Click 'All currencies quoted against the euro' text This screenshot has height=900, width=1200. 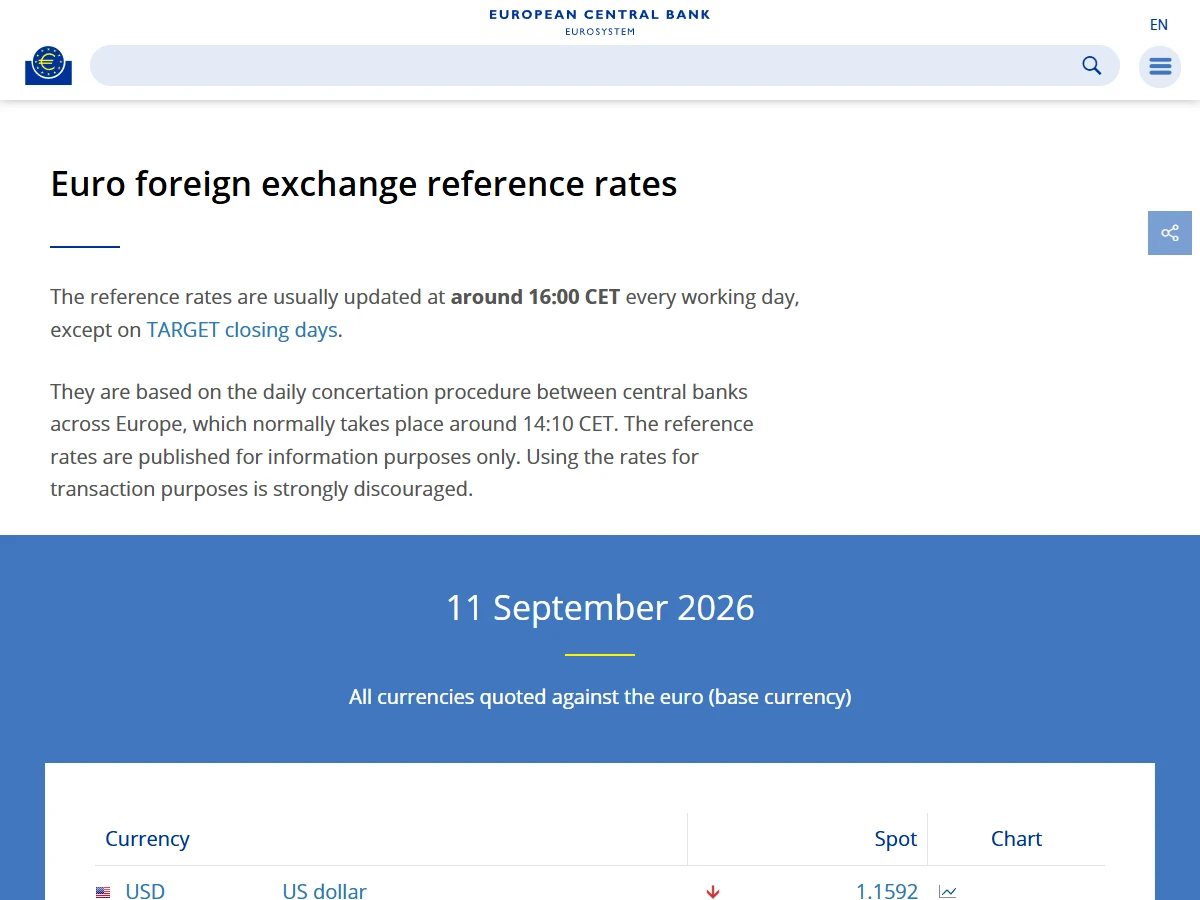point(600,697)
